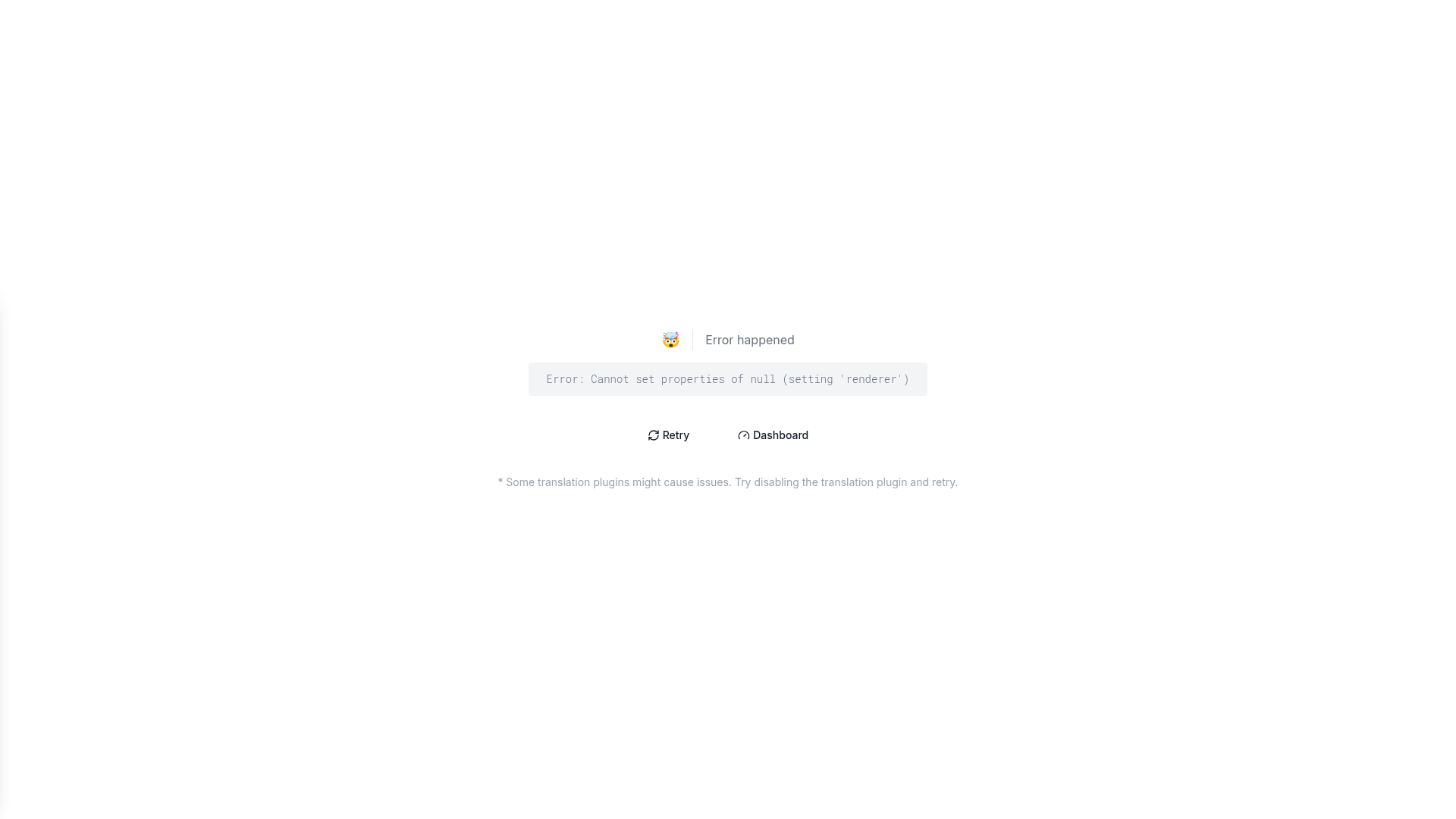Select the Retry button label
Image resolution: width=1456 pixels, height=819 pixels.
point(676,435)
